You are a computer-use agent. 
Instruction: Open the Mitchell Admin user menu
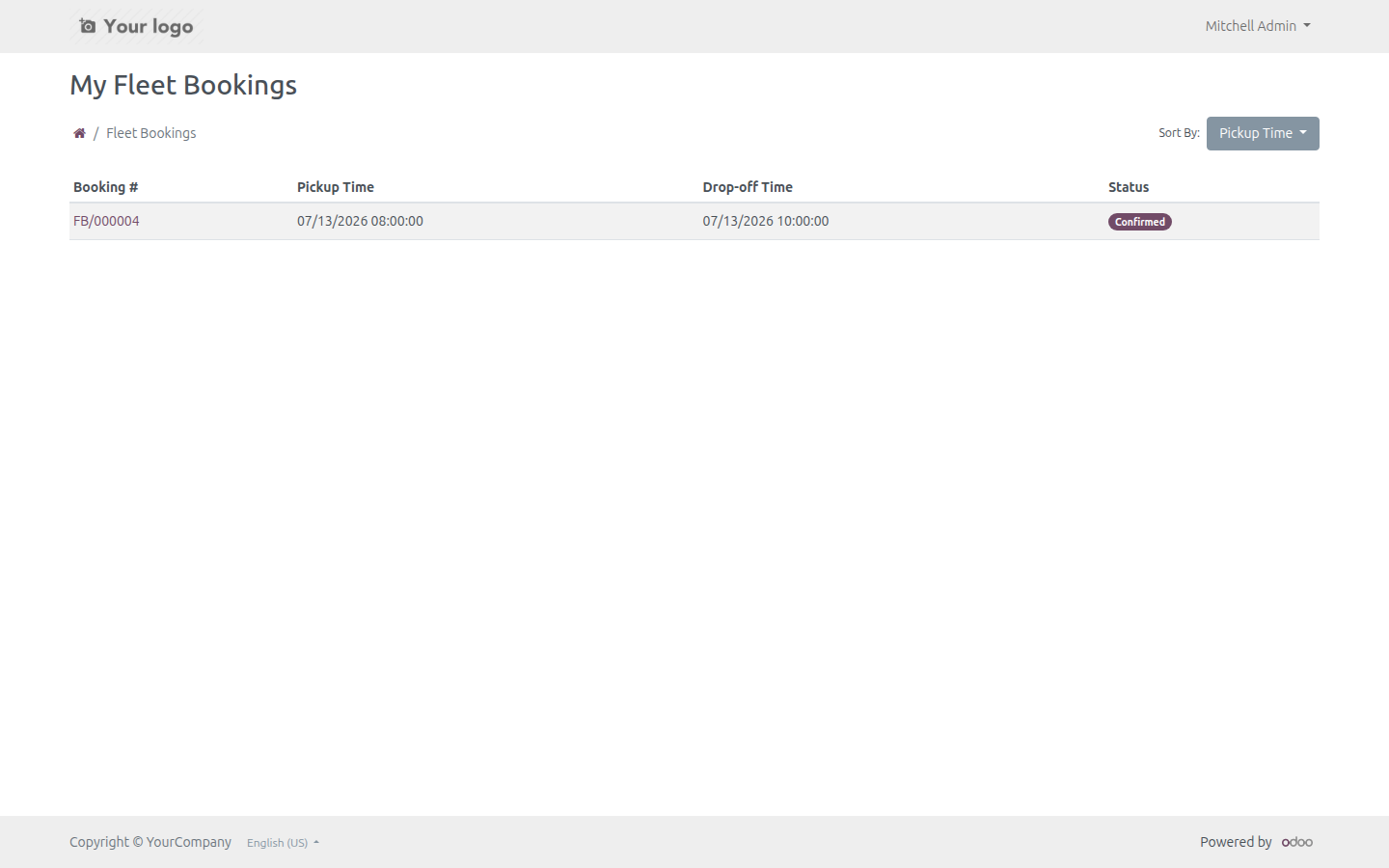[x=1258, y=26]
